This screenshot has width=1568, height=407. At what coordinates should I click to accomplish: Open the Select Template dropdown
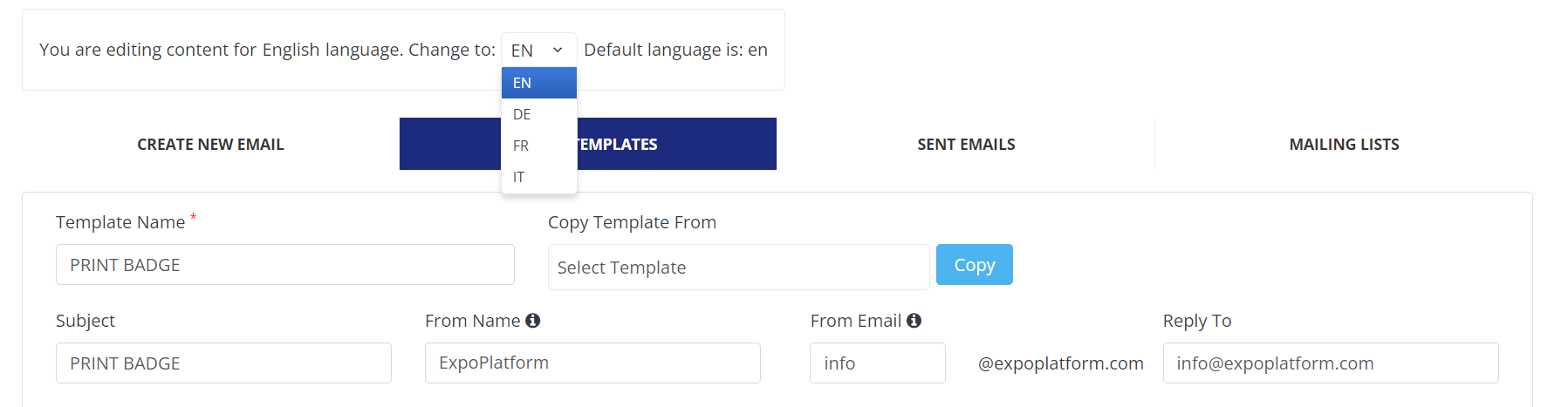point(738,268)
